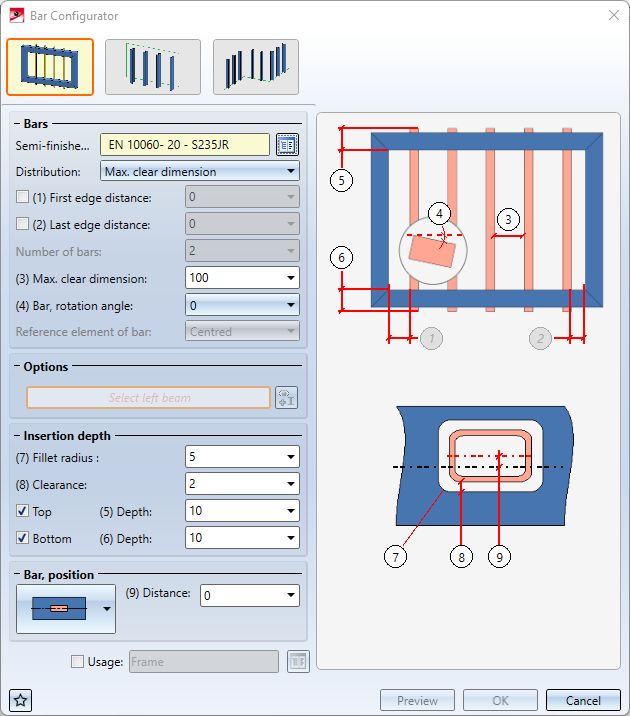Open Fillet radius dropdown
This screenshot has height=716, width=630.
[x=291, y=457]
